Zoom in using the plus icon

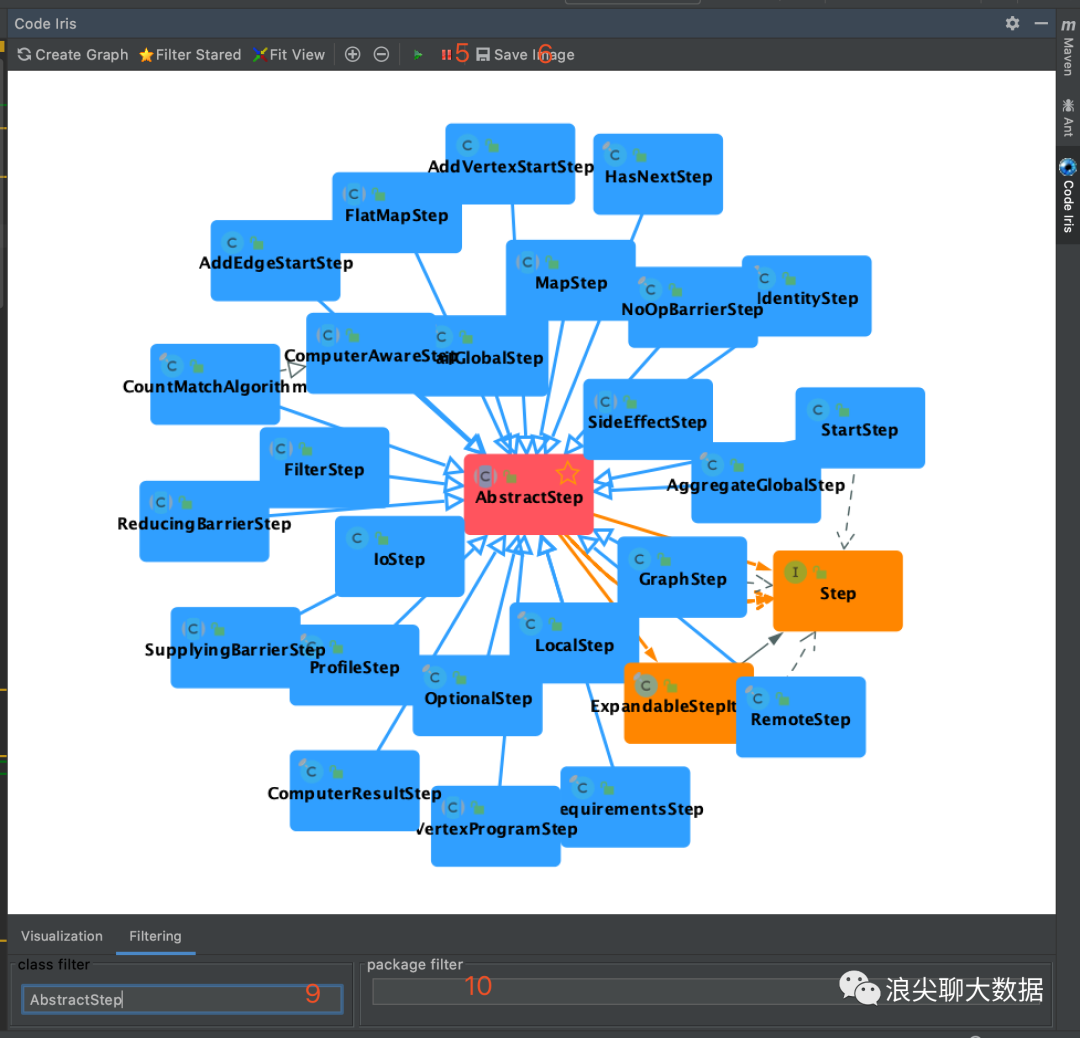352,54
